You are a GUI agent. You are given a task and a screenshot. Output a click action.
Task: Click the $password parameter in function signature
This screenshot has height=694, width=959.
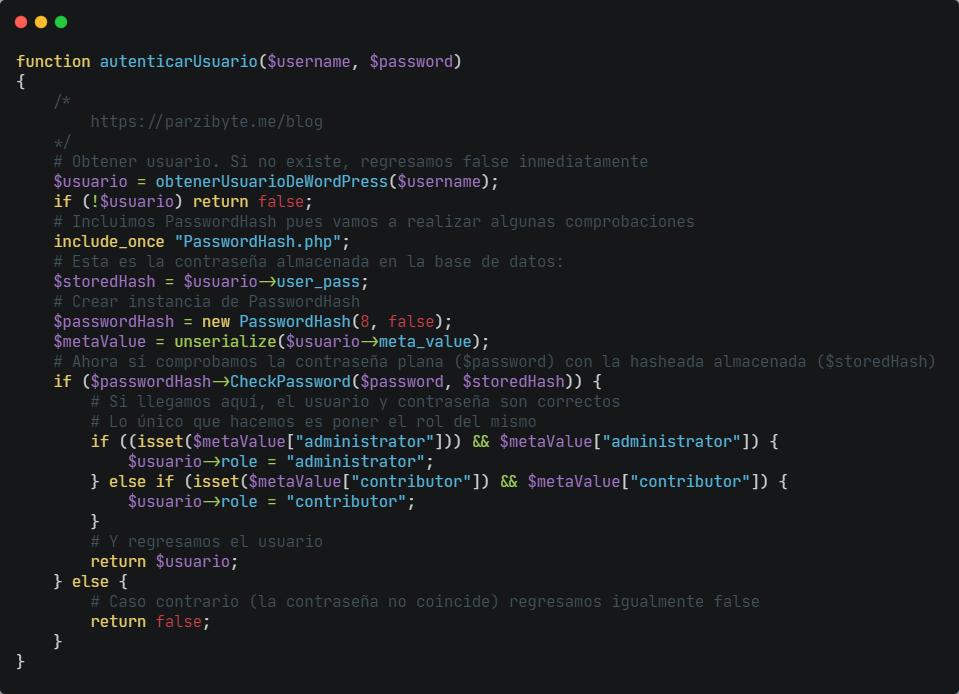point(411,61)
